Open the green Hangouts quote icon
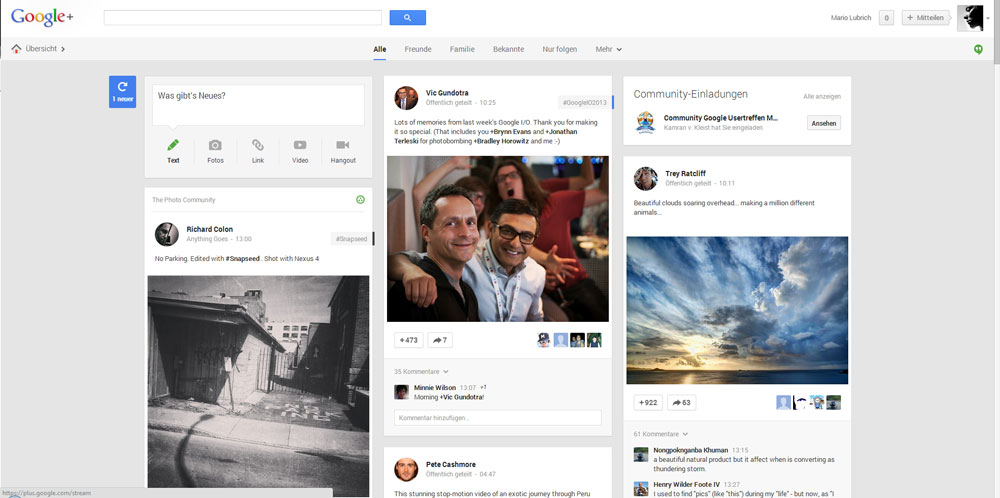 click(x=978, y=49)
